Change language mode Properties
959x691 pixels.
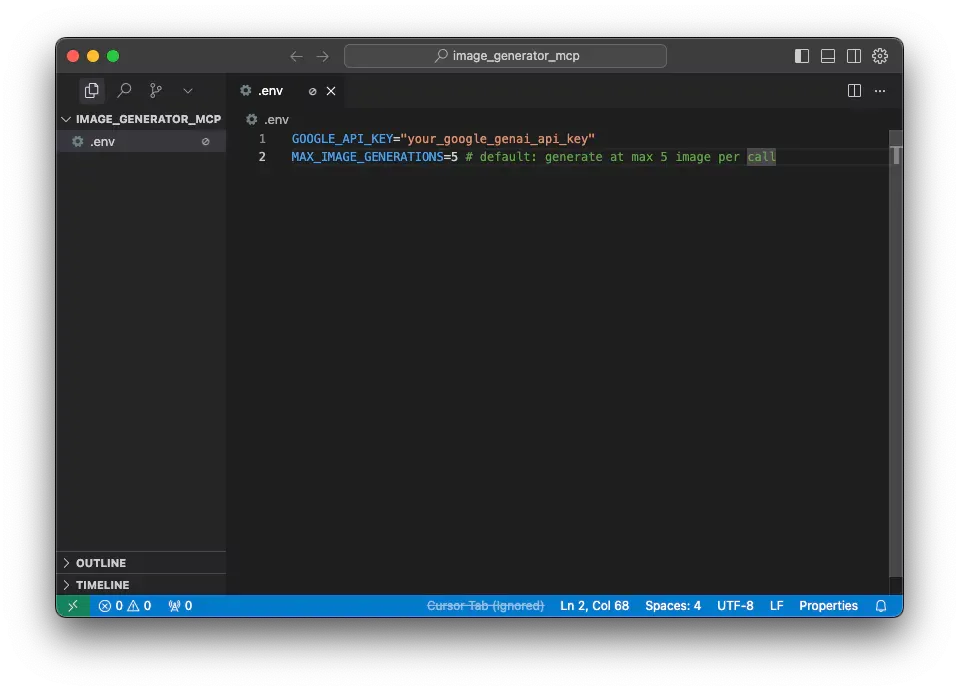[828, 605]
